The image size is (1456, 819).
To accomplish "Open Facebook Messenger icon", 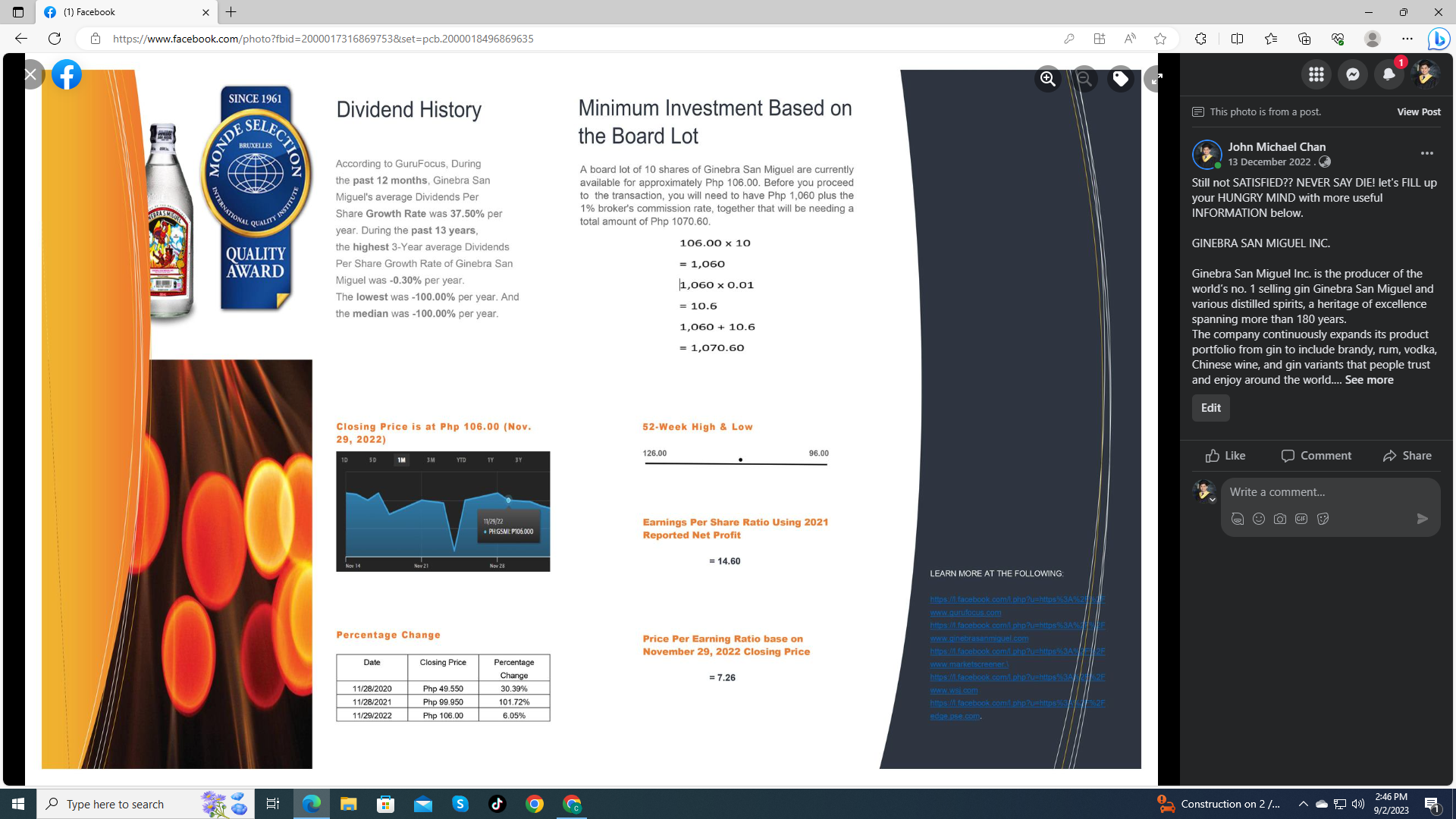I will (1352, 74).
